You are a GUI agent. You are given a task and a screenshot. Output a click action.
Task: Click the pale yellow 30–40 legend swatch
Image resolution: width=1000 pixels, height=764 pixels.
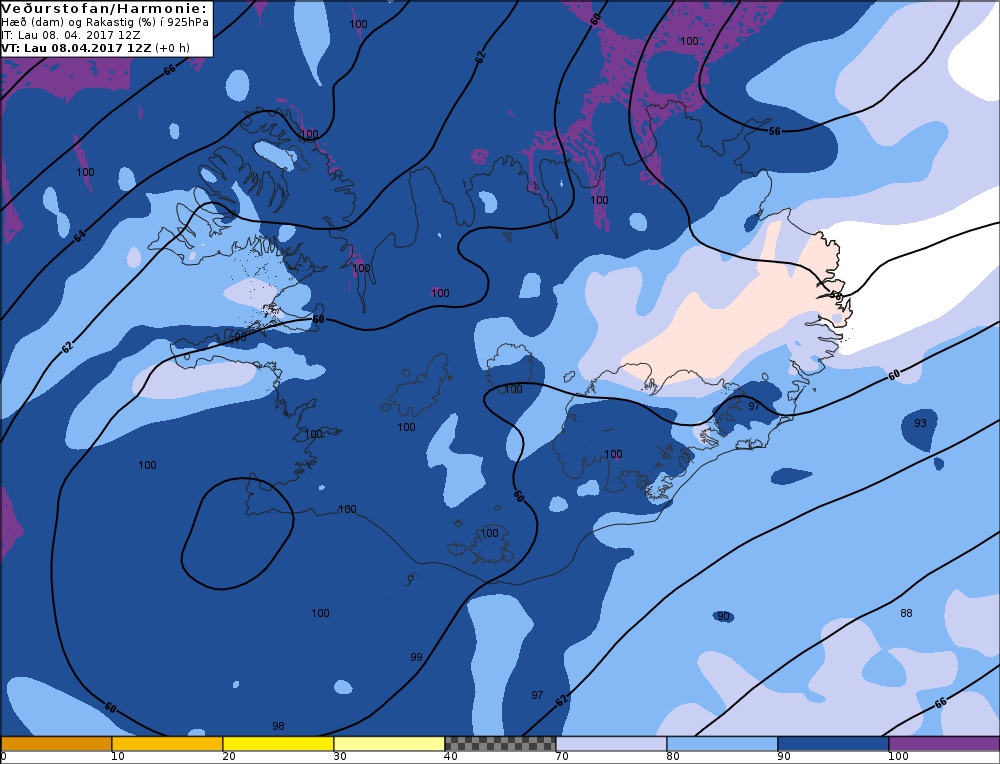coord(389,744)
